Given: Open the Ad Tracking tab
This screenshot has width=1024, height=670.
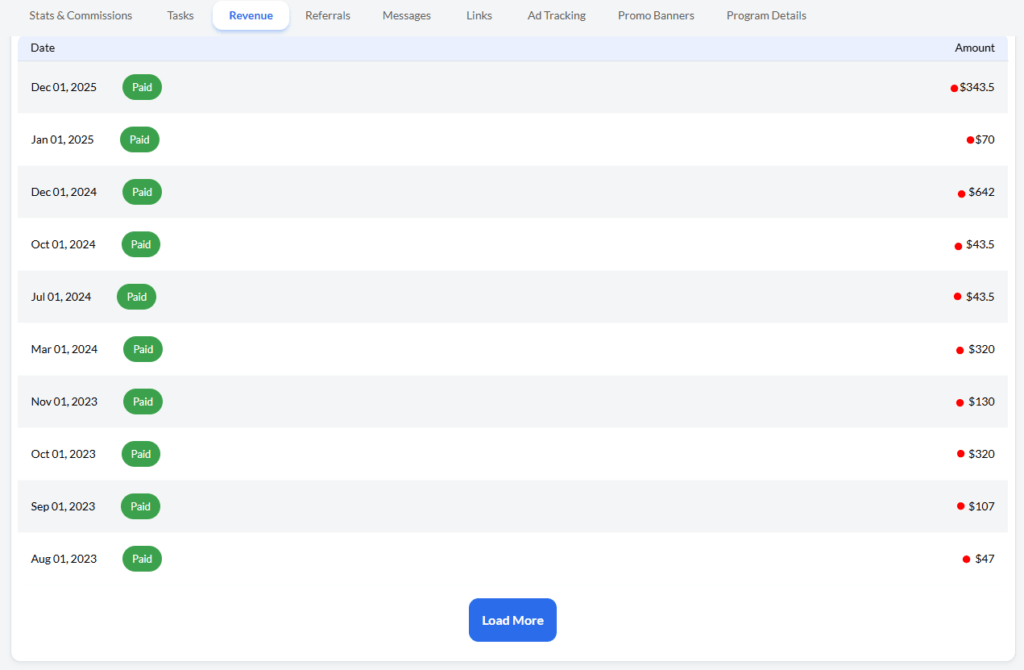Looking at the screenshot, I should click(x=556, y=15).
